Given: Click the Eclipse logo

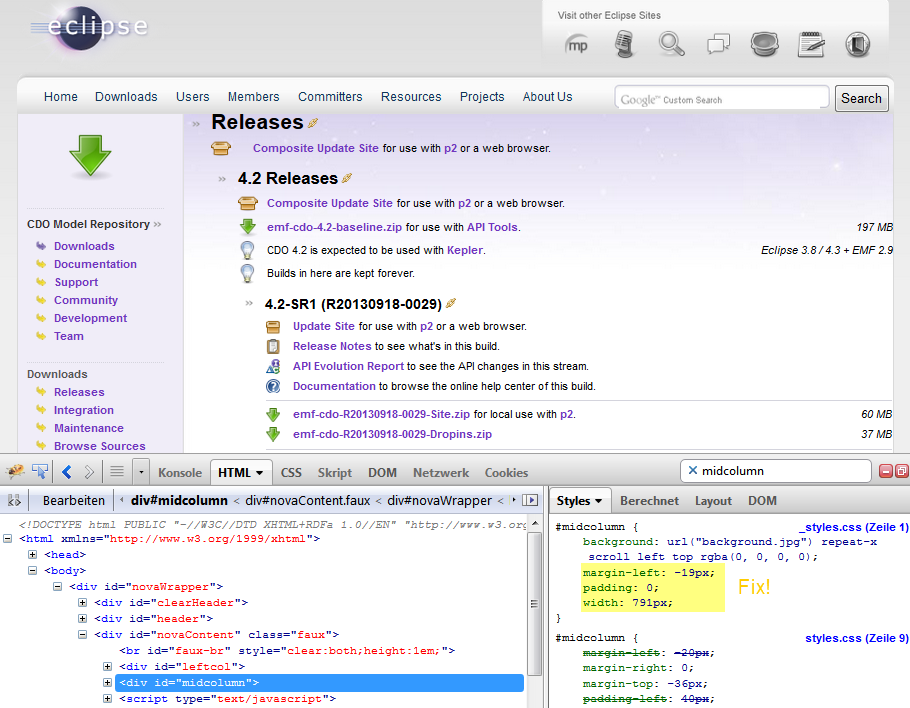Looking at the screenshot, I should [x=89, y=27].
